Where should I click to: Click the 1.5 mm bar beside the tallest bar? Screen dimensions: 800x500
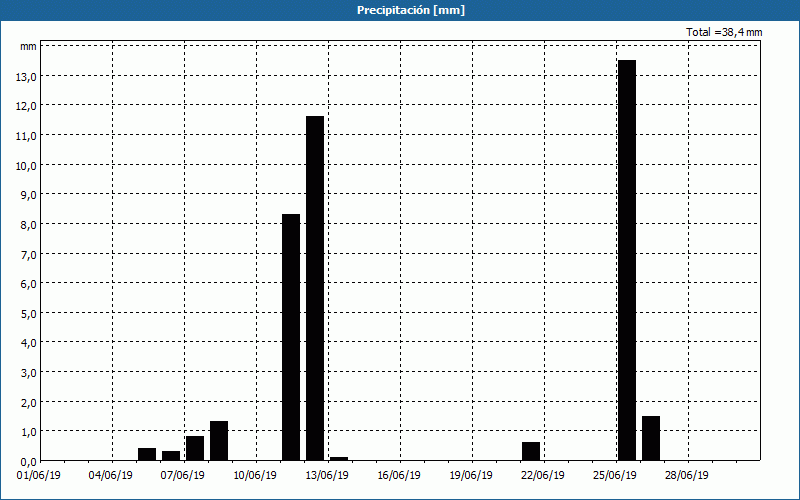(x=651, y=438)
